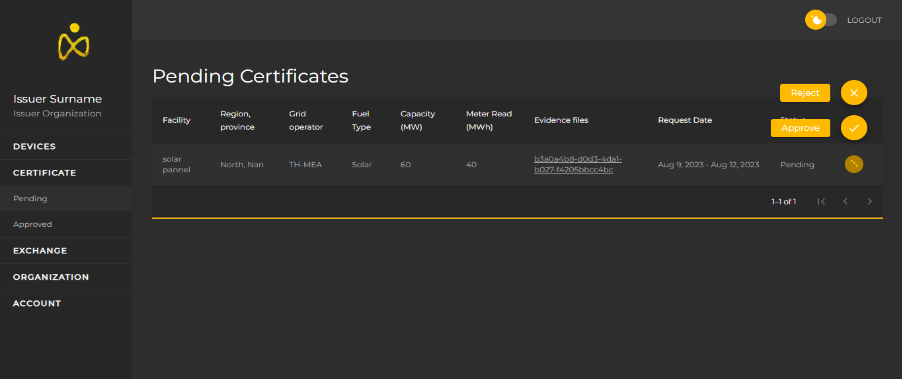Click the round reject X icon

tap(854, 93)
